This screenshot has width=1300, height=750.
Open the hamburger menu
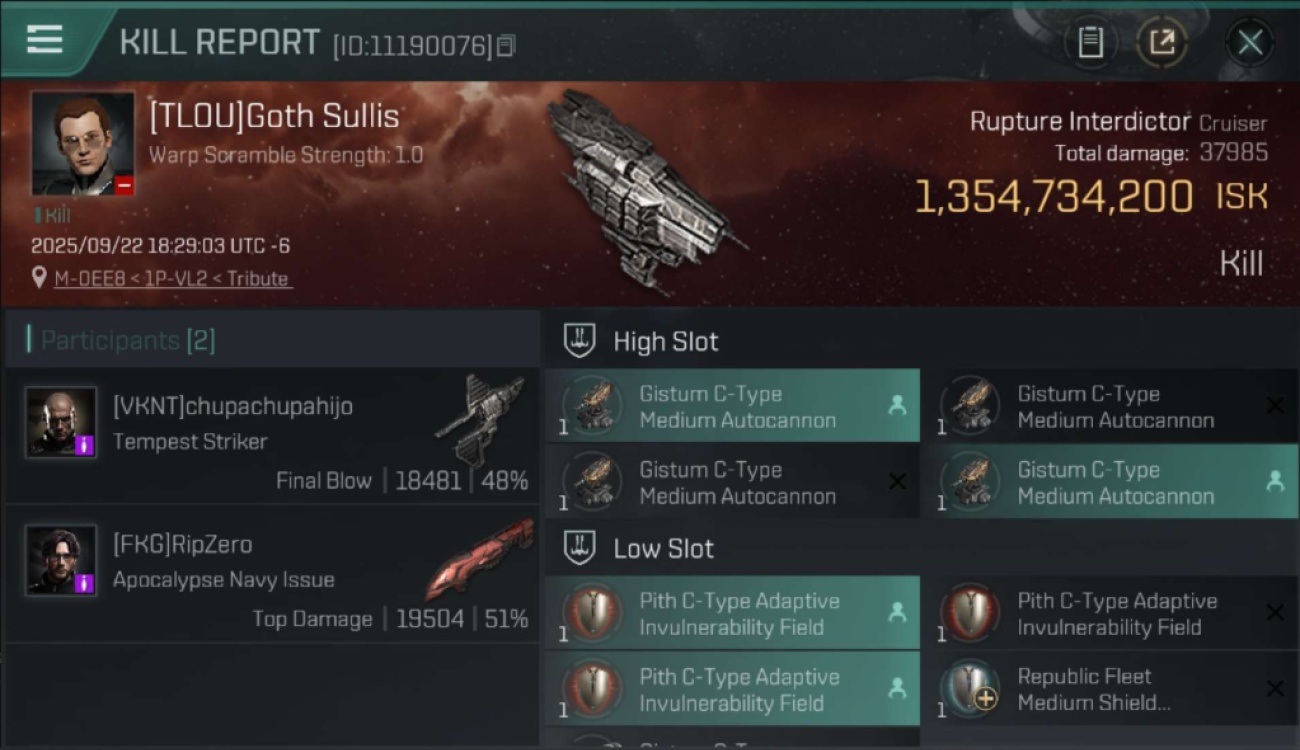click(45, 39)
